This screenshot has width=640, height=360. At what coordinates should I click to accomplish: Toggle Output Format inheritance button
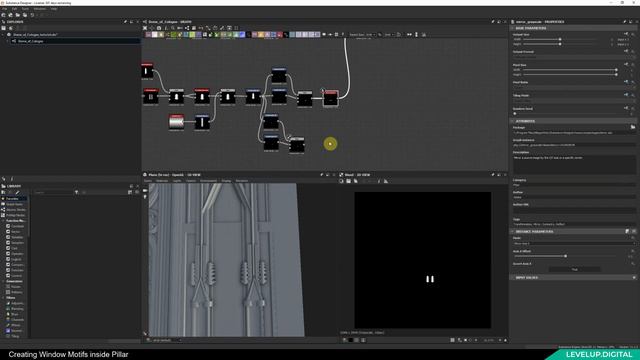tap(626, 51)
